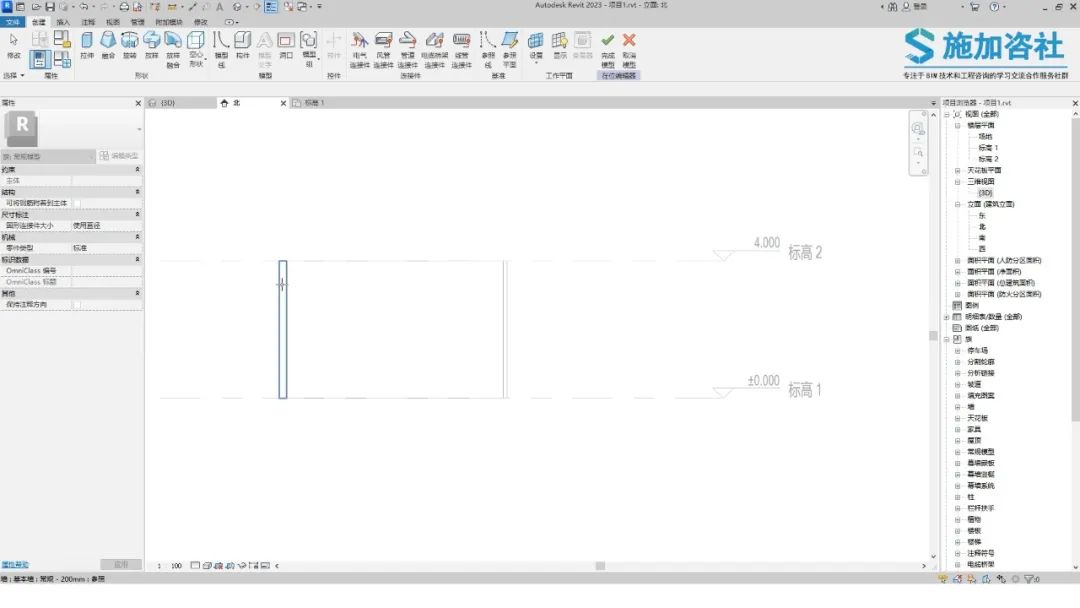The width and height of the screenshot is (1080, 608).
Task: Select the 修改 (Modify) arrow tool
Action: coord(13,45)
